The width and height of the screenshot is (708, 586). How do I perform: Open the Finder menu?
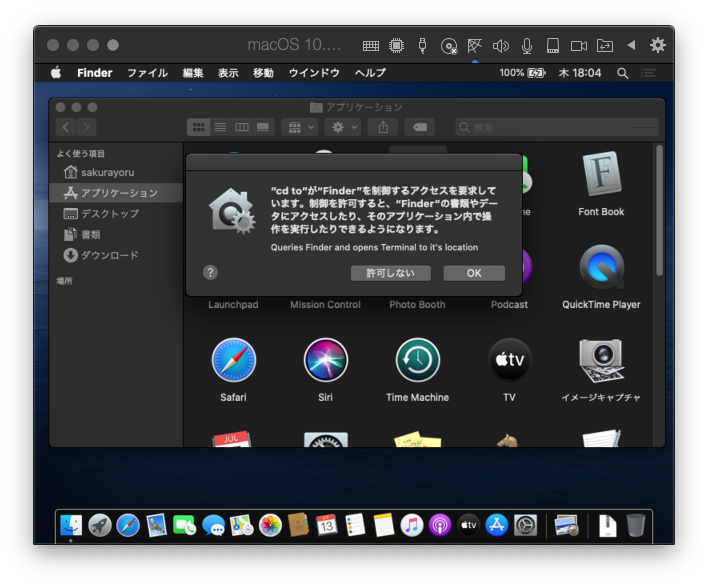pyautogui.click(x=94, y=73)
